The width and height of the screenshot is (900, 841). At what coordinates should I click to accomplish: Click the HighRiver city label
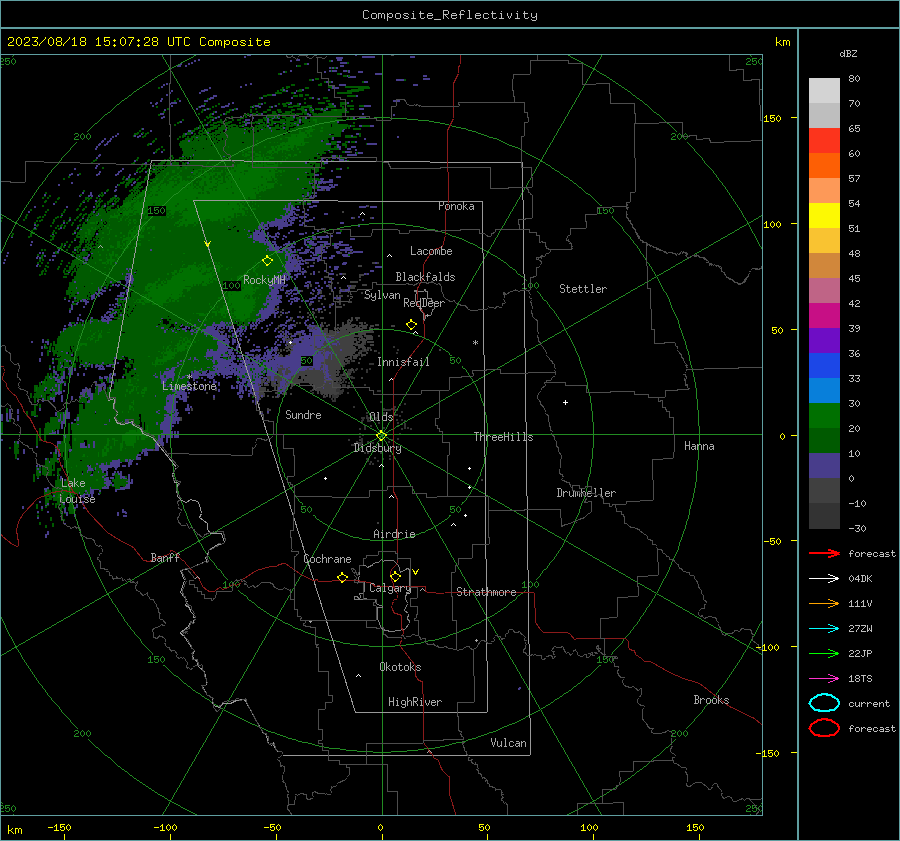click(x=415, y=702)
